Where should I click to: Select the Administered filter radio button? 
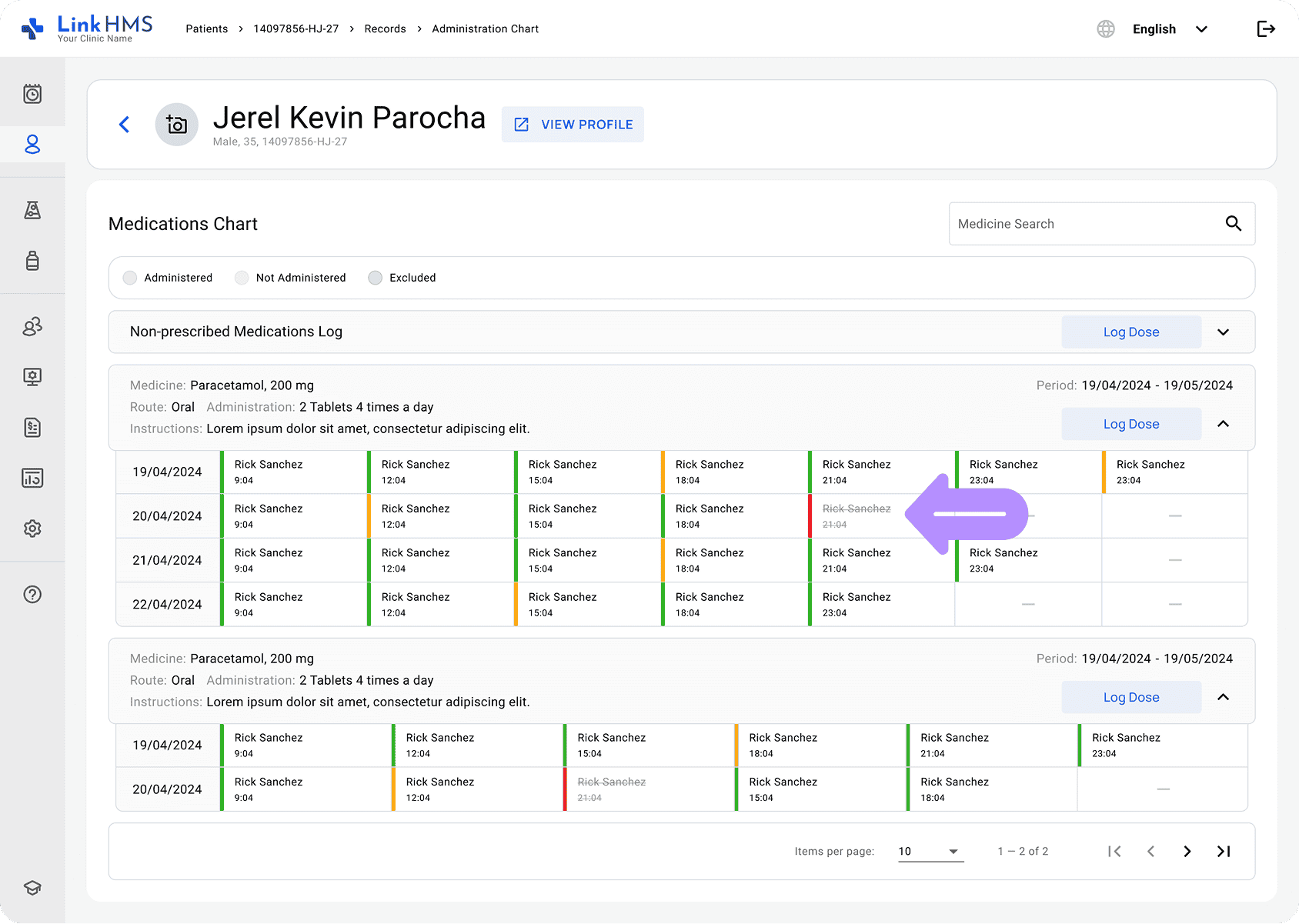coord(130,278)
